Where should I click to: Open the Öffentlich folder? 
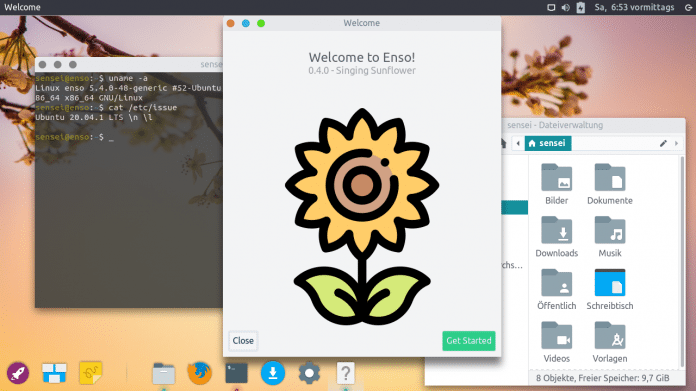point(557,289)
